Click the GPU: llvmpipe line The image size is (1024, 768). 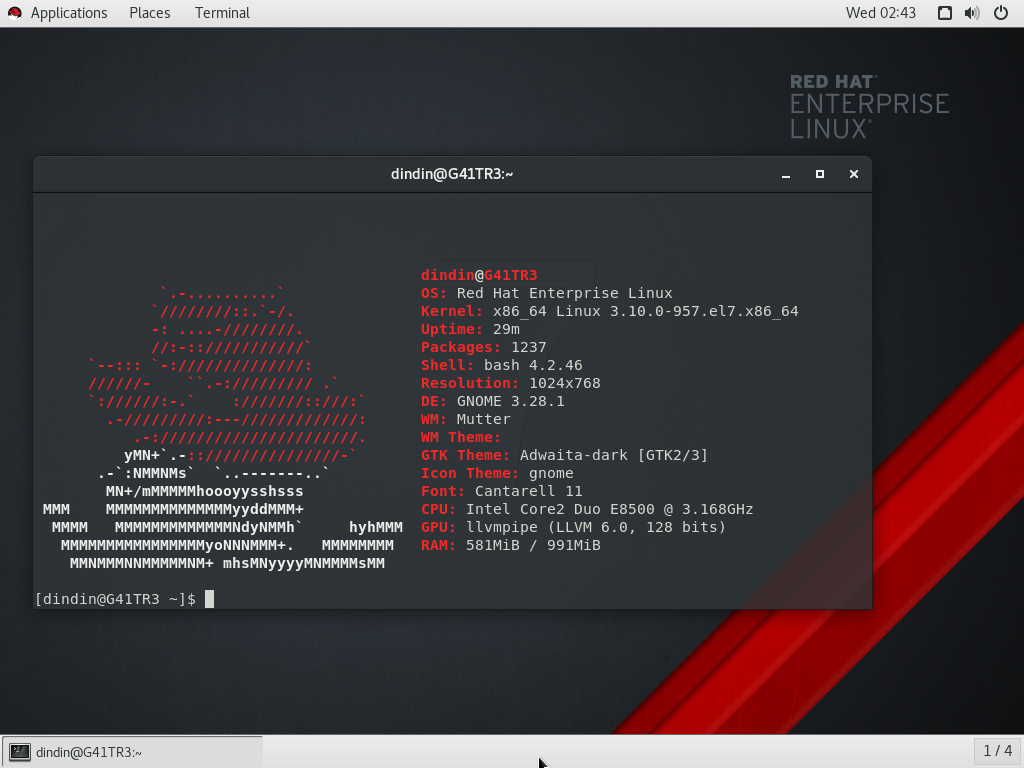[x=573, y=527]
